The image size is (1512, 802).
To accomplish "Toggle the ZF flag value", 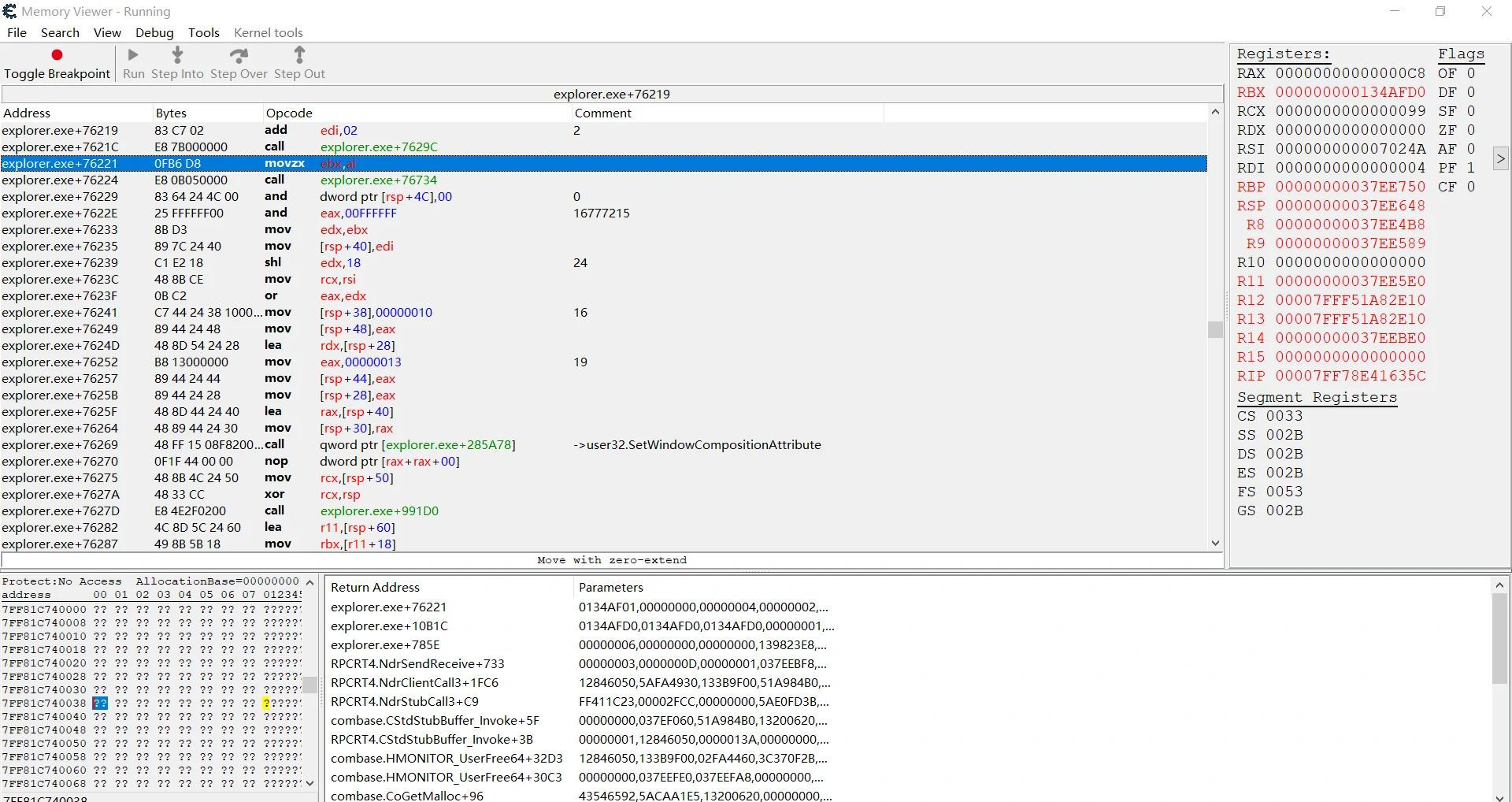I will [x=1470, y=130].
